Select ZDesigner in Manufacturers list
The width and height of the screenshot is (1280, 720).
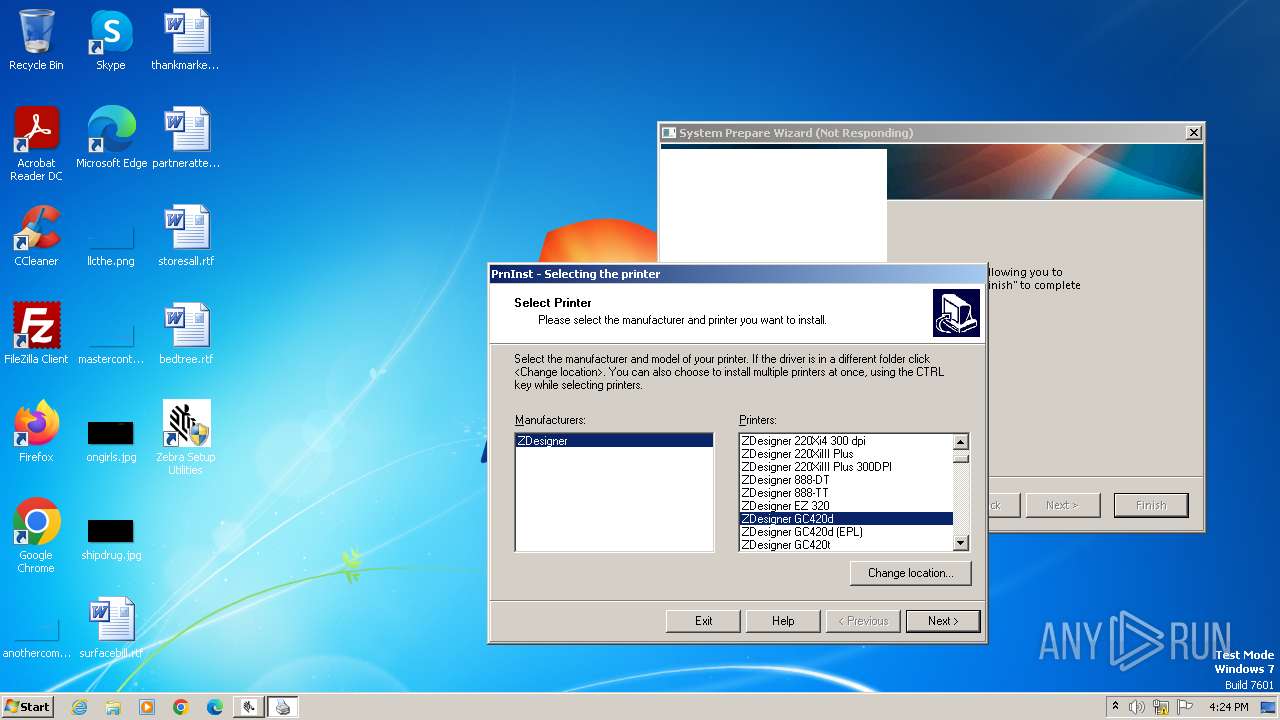614,440
